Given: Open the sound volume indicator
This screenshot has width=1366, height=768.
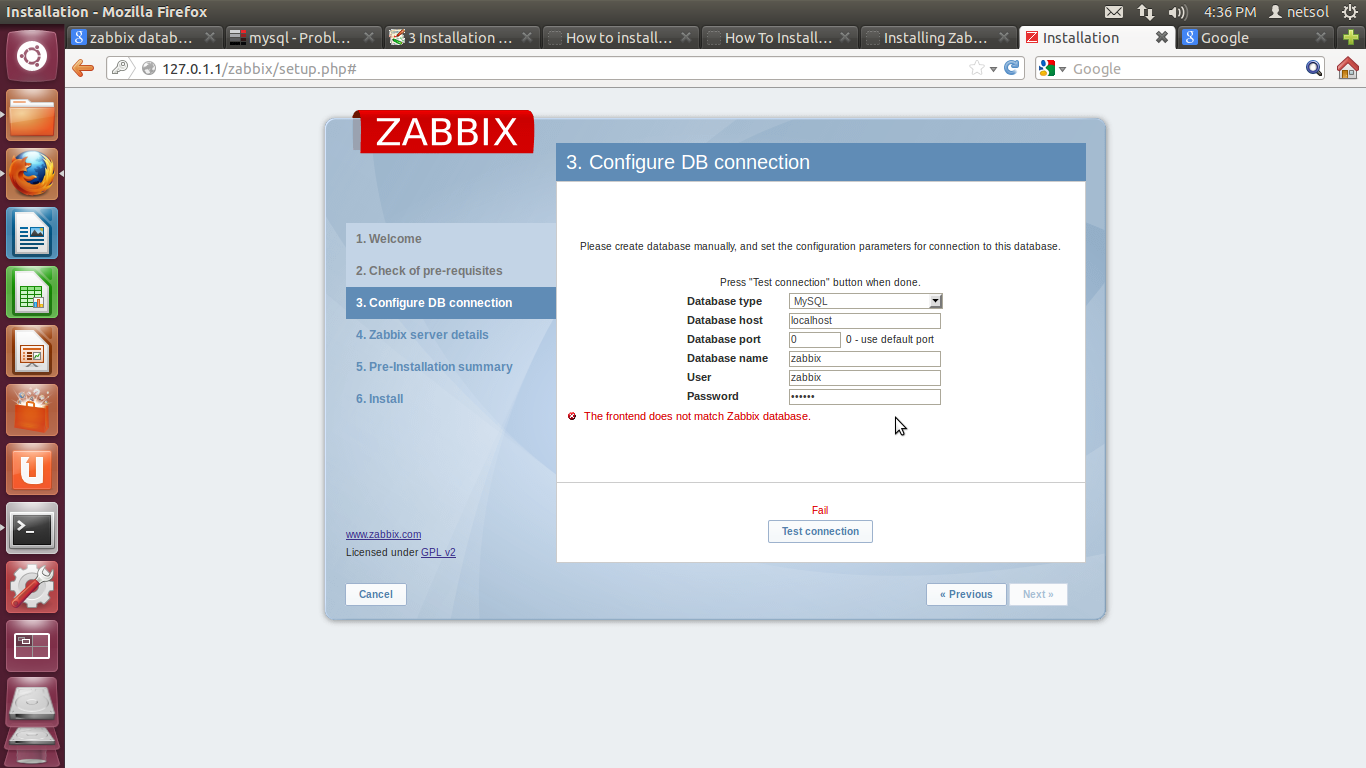Looking at the screenshot, I should [x=1178, y=12].
